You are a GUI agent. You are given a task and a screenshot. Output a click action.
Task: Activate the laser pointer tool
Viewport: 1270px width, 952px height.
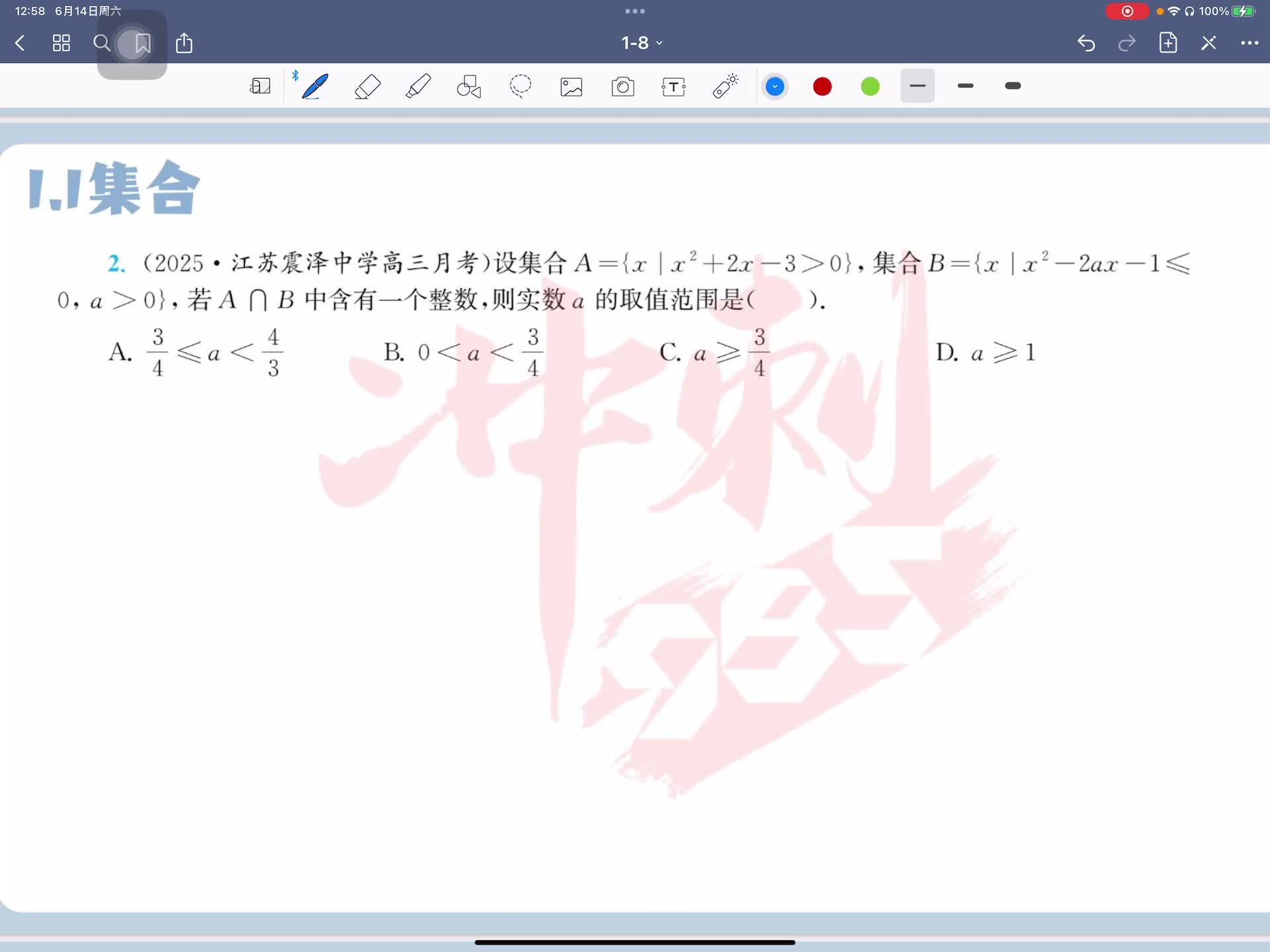point(725,87)
